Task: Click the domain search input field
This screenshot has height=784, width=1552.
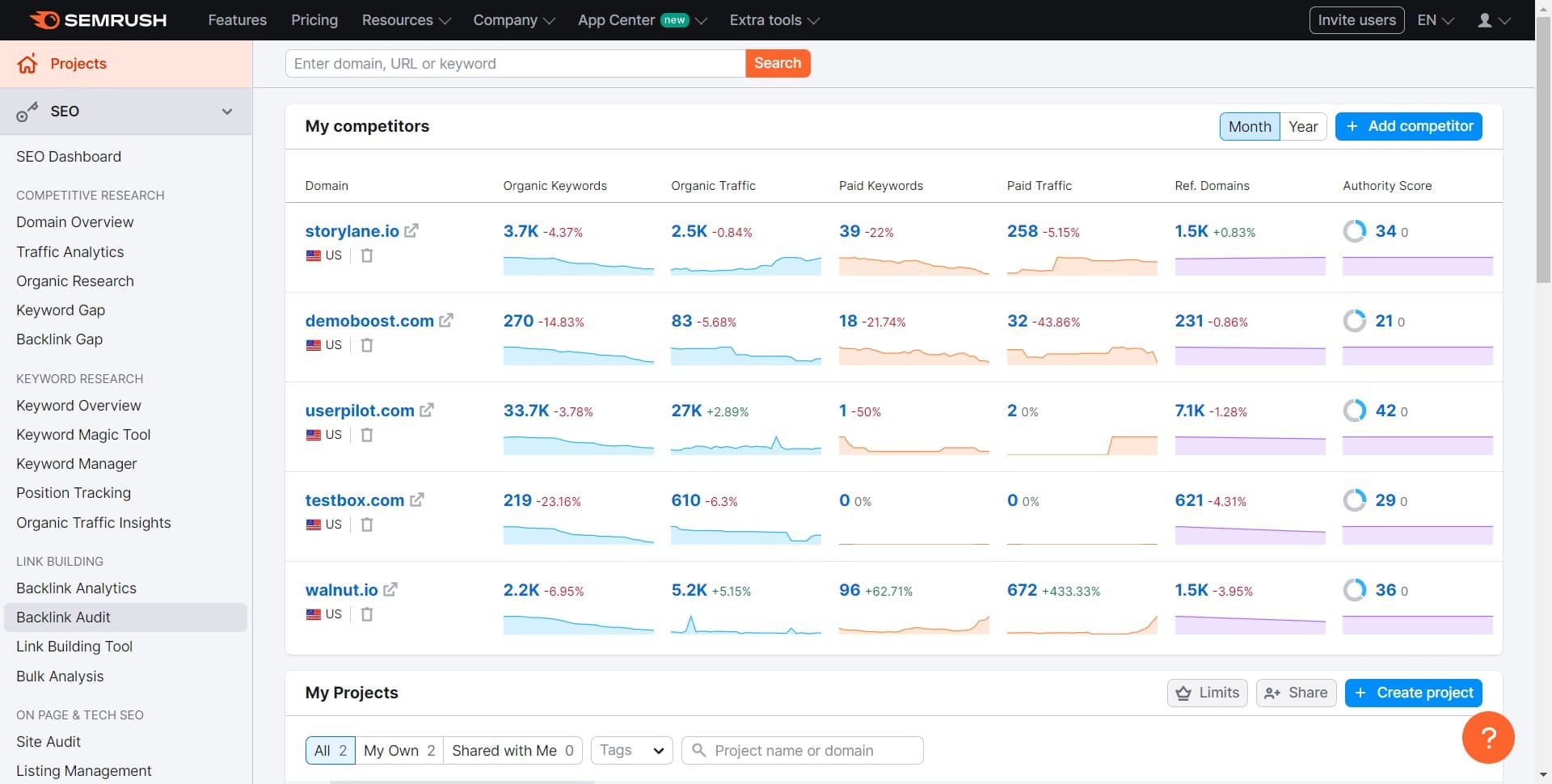Action: (515, 63)
